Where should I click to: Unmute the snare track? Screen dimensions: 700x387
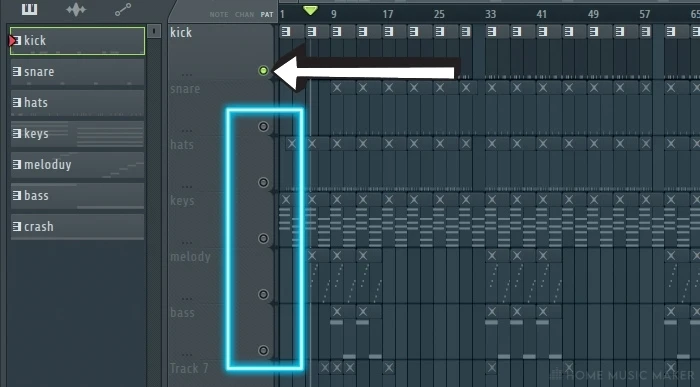(x=263, y=126)
